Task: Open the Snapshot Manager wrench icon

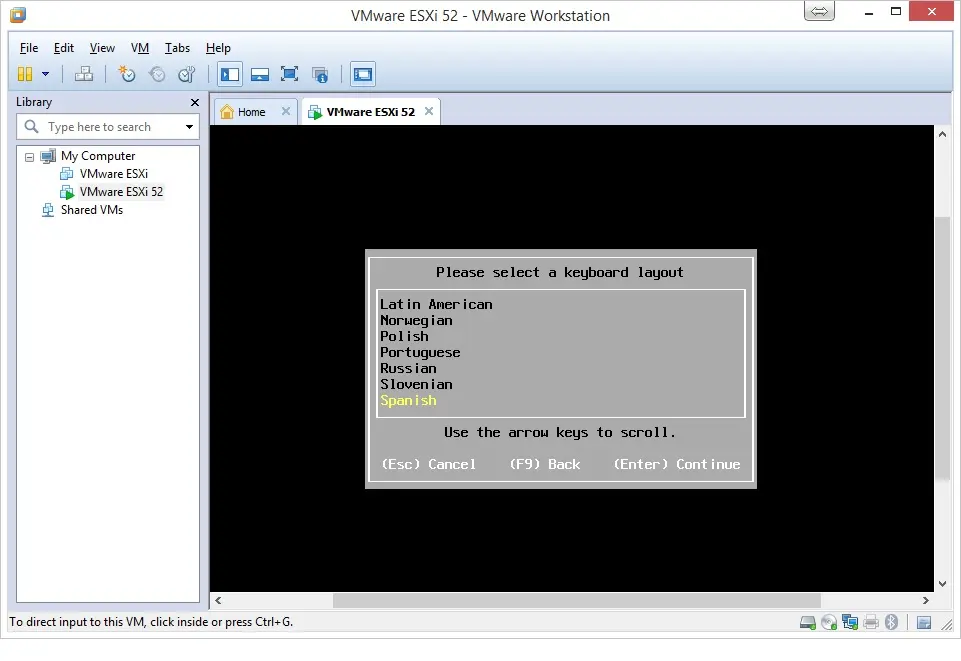Action: (186, 74)
